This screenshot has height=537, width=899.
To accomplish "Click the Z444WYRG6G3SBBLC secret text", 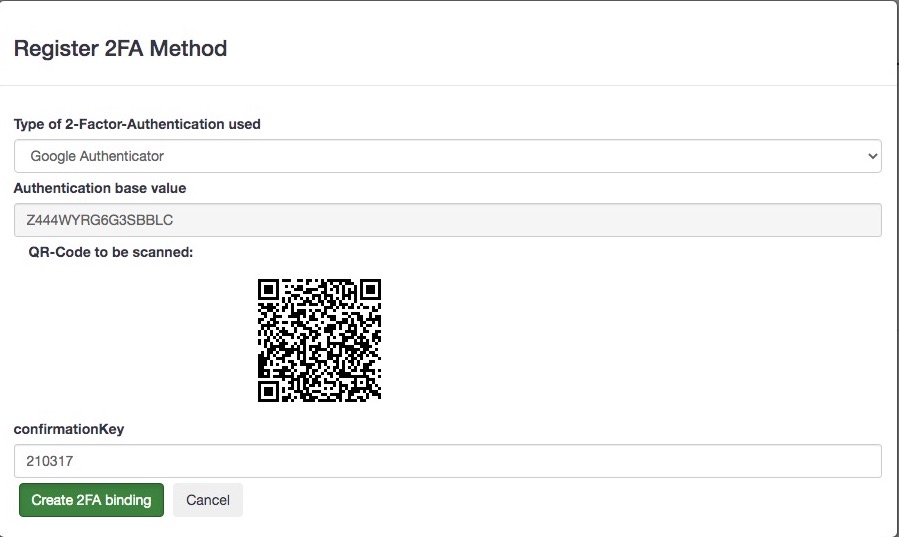I will point(95,220).
